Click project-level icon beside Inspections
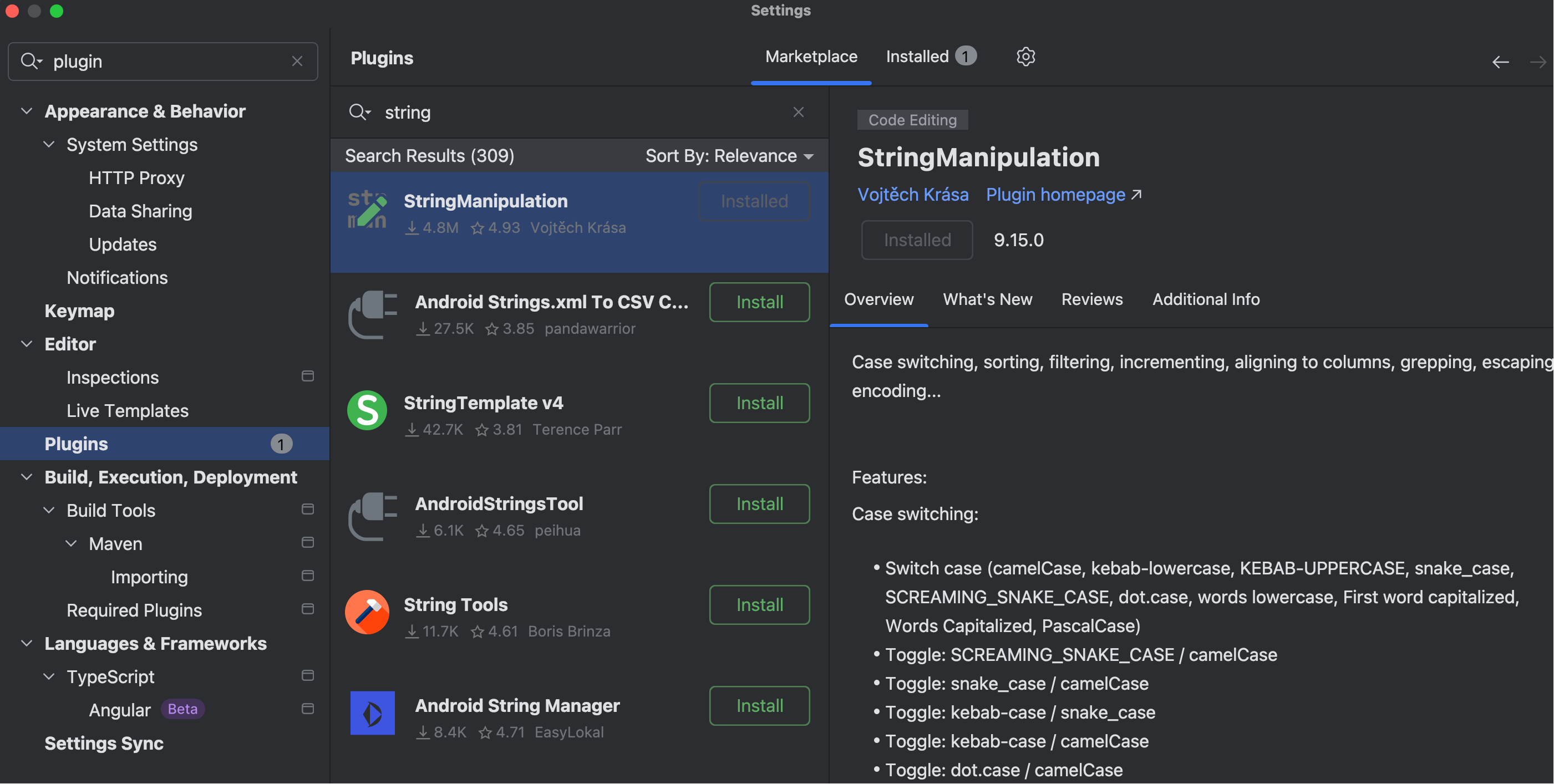This screenshot has height=784, width=1554. pos(308,376)
